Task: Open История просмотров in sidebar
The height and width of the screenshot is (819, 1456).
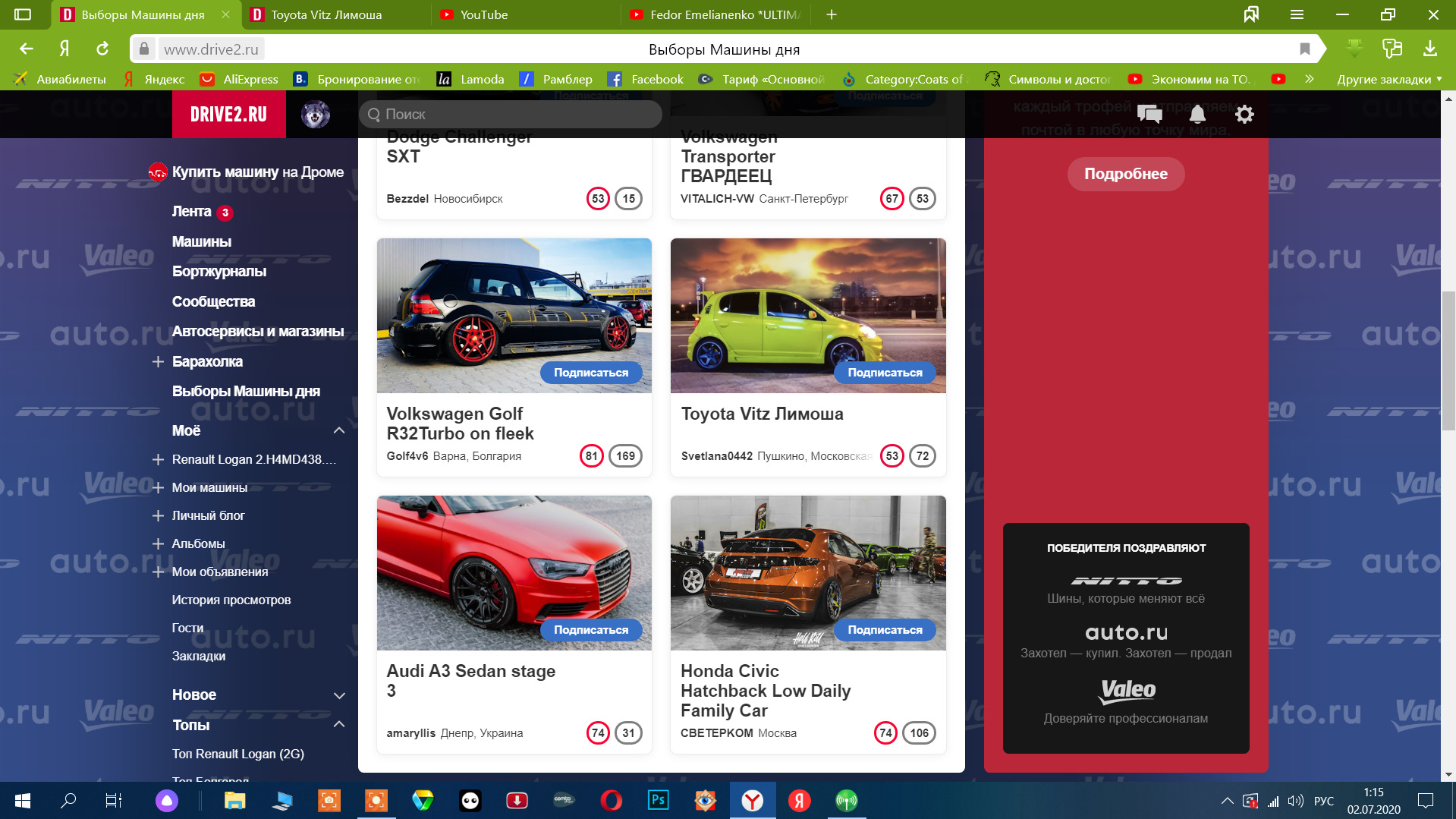Action: 231,600
